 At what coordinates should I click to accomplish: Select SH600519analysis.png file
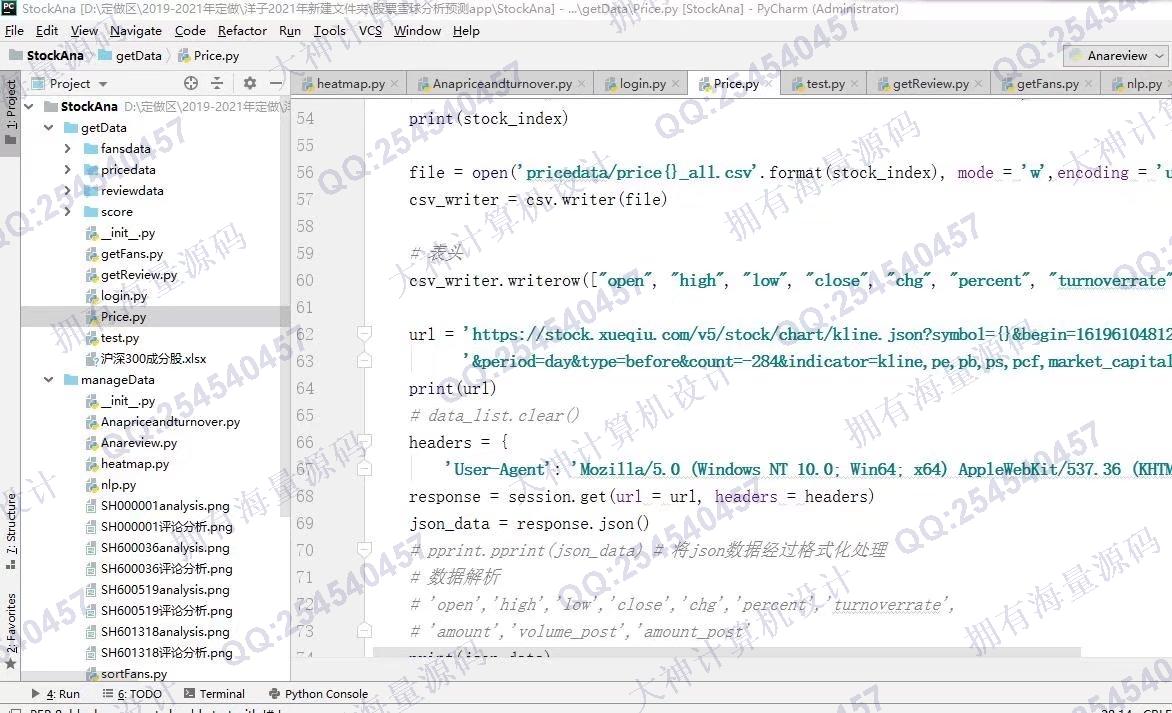pyautogui.click(x=165, y=590)
